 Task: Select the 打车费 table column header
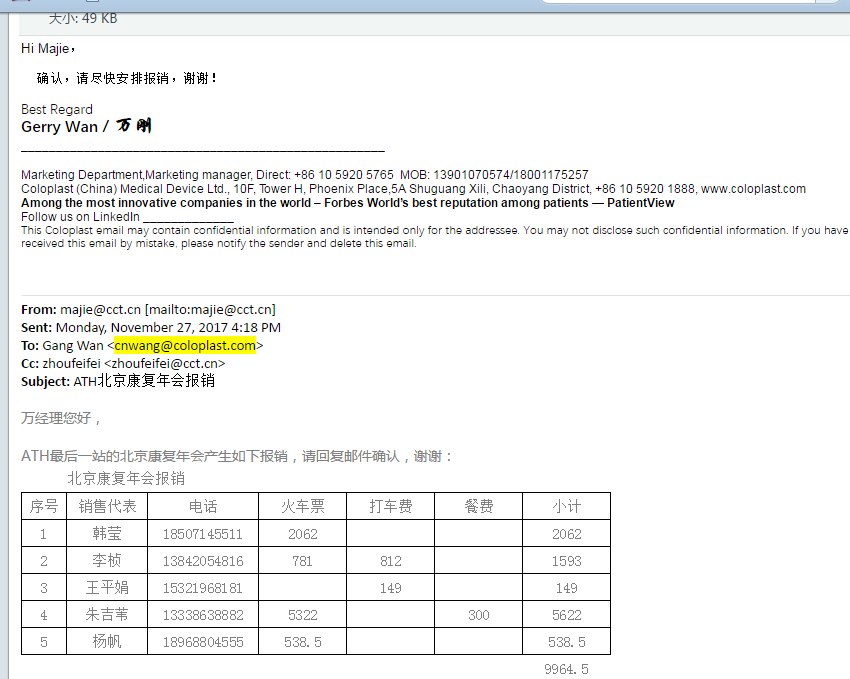(390, 506)
